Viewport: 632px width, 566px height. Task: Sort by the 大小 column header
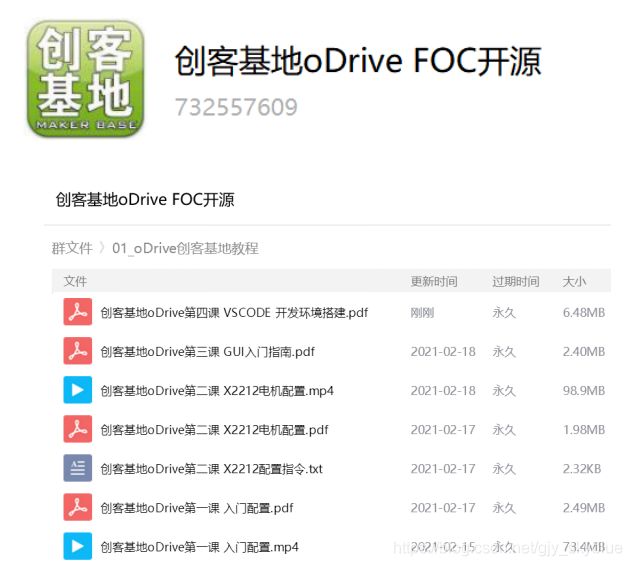[574, 281]
